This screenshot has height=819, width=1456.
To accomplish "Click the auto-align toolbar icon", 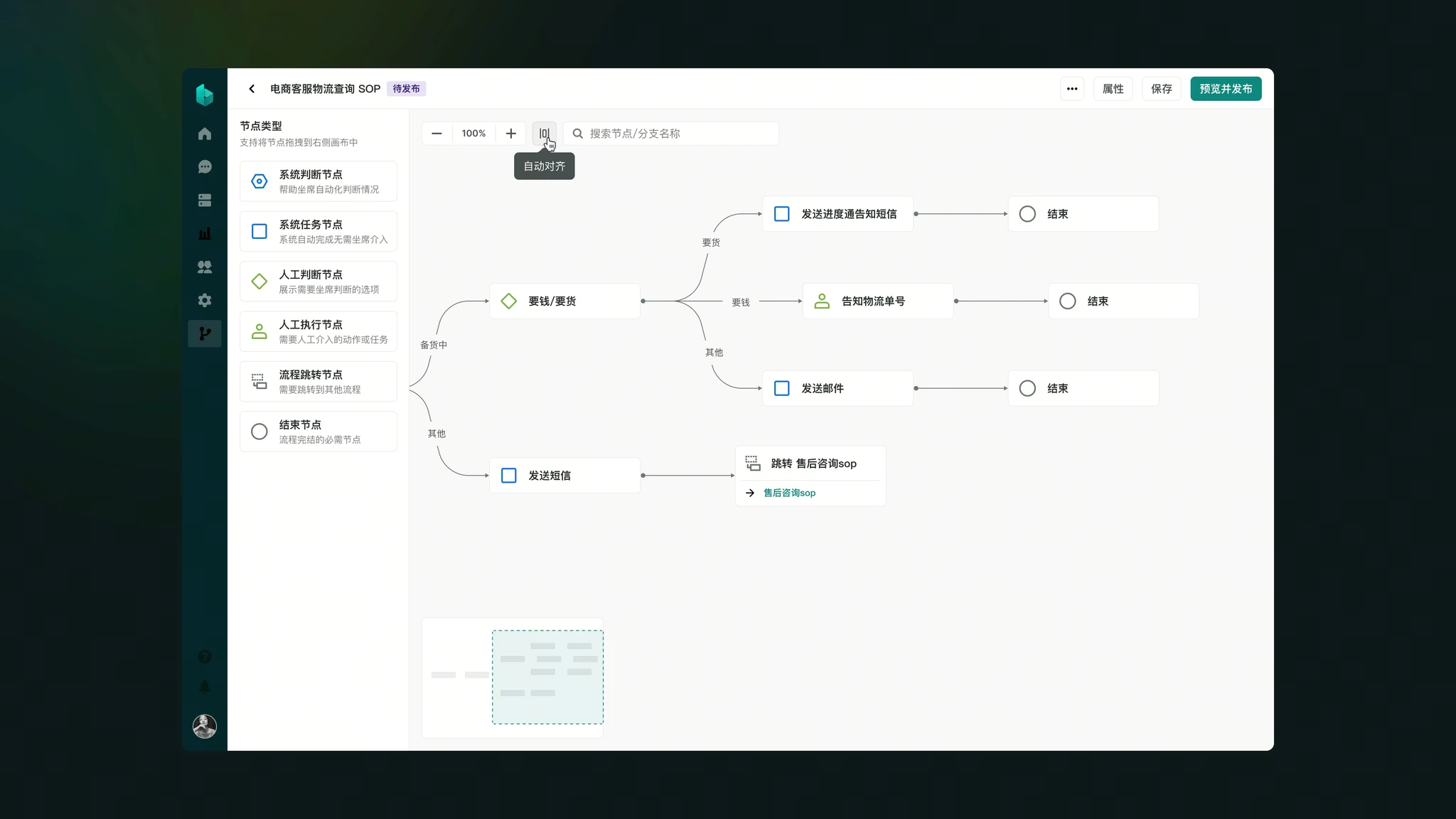I will [x=544, y=134].
